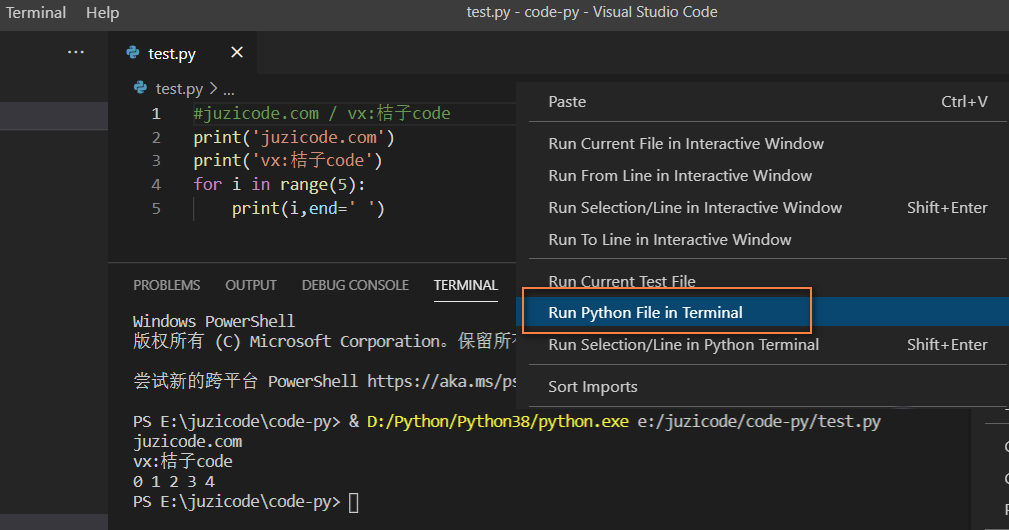Click D:/Python/Python38/python.exe path in terminal
The width and height of the screenshot is (1009, 530).
click(497, 422)
